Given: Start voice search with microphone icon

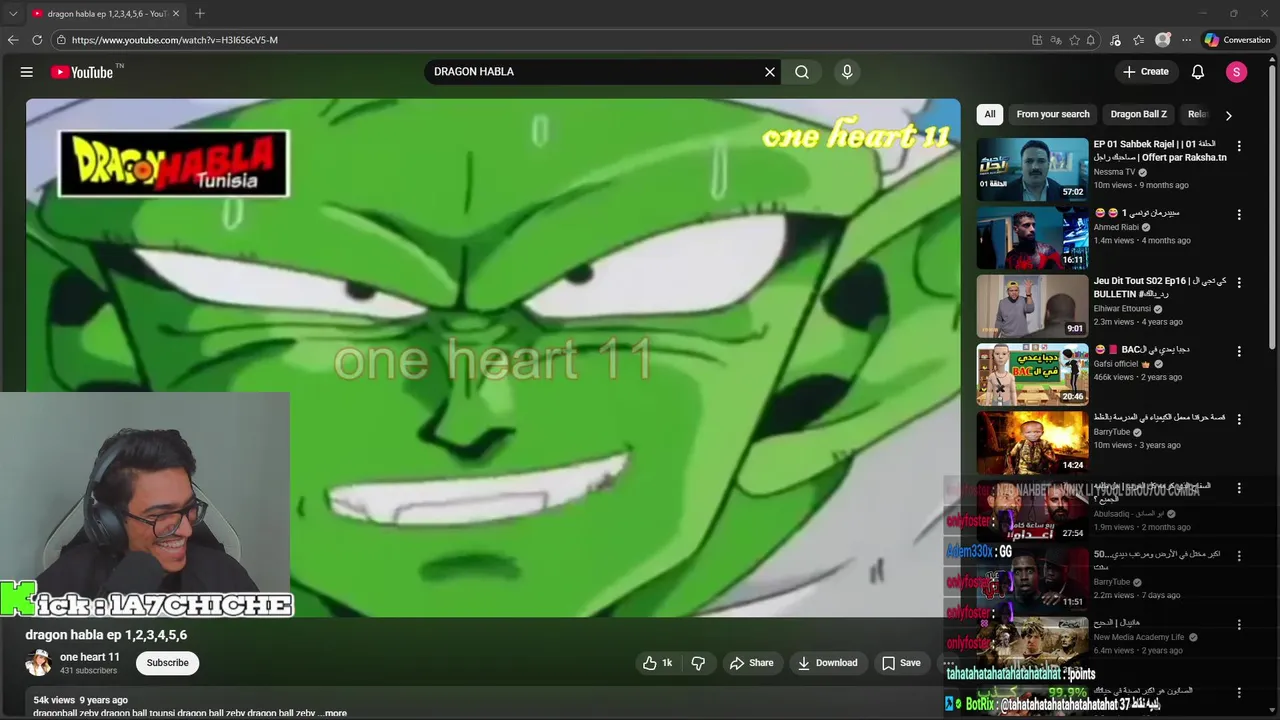Looking at the screenshot, I should (847, 72).
